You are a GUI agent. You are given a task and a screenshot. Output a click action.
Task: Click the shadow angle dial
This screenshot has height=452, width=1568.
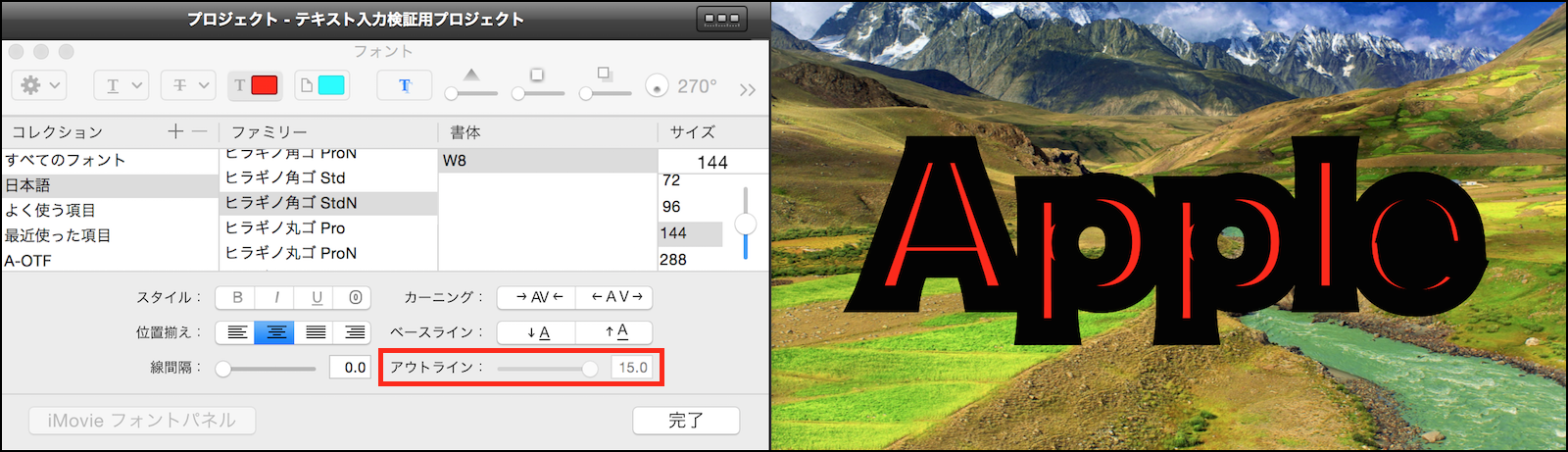point(657,86)
